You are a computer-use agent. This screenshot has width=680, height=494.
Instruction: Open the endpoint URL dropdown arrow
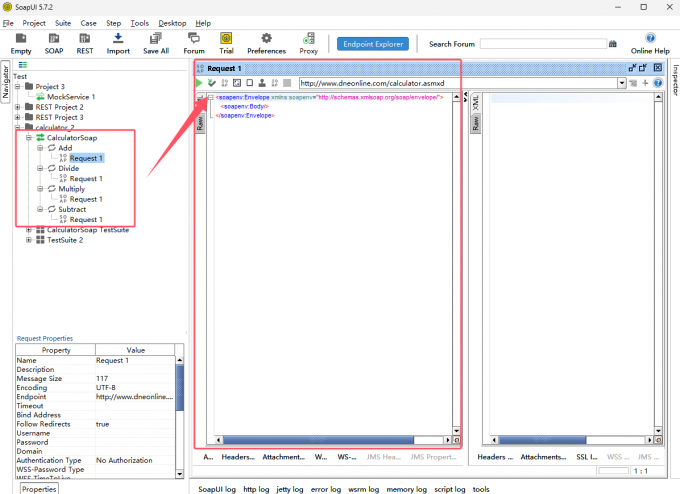622,83
